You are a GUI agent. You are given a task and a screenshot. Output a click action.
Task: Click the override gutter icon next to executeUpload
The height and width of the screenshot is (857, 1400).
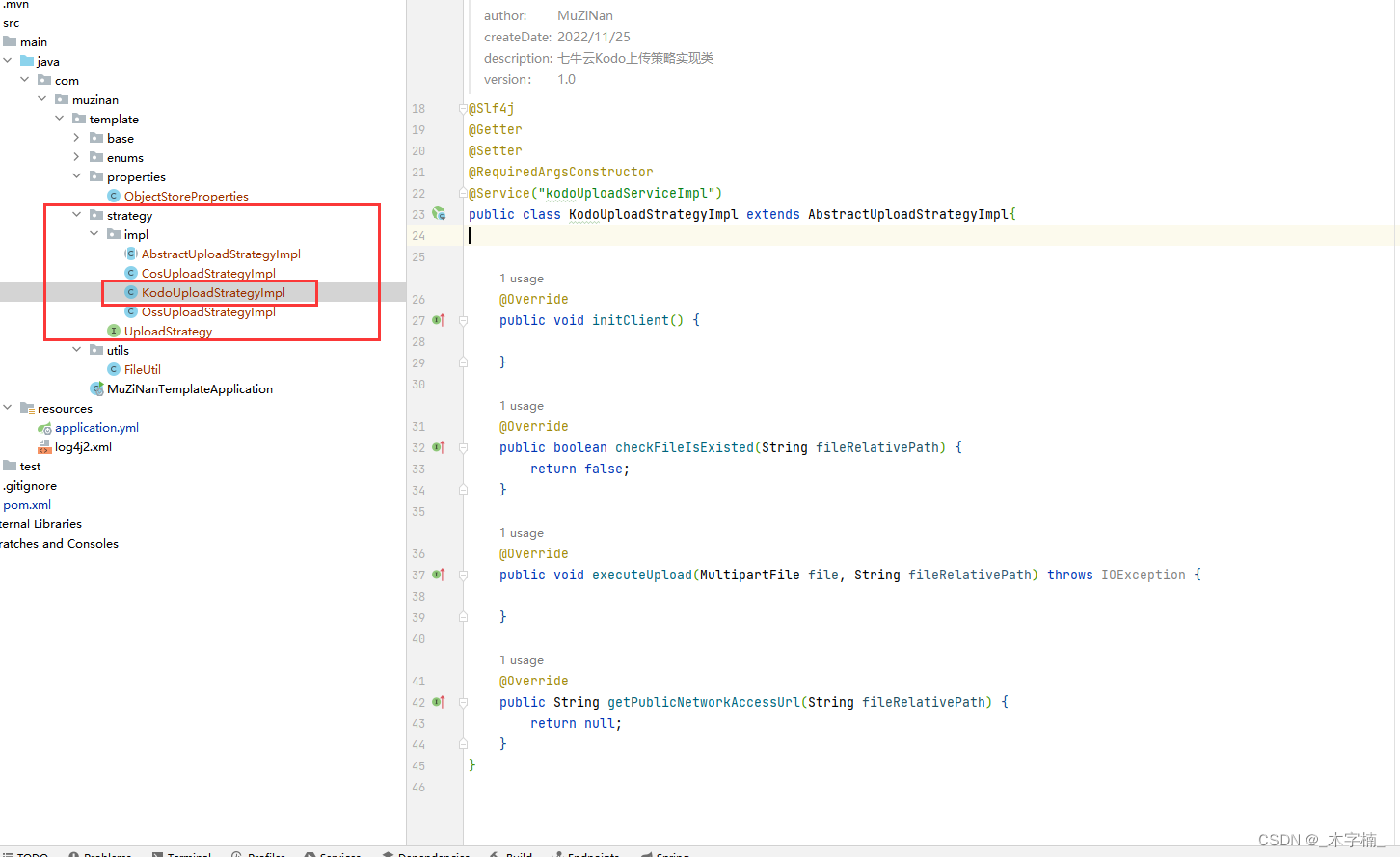pyautogui.click(x=439, y=575)
